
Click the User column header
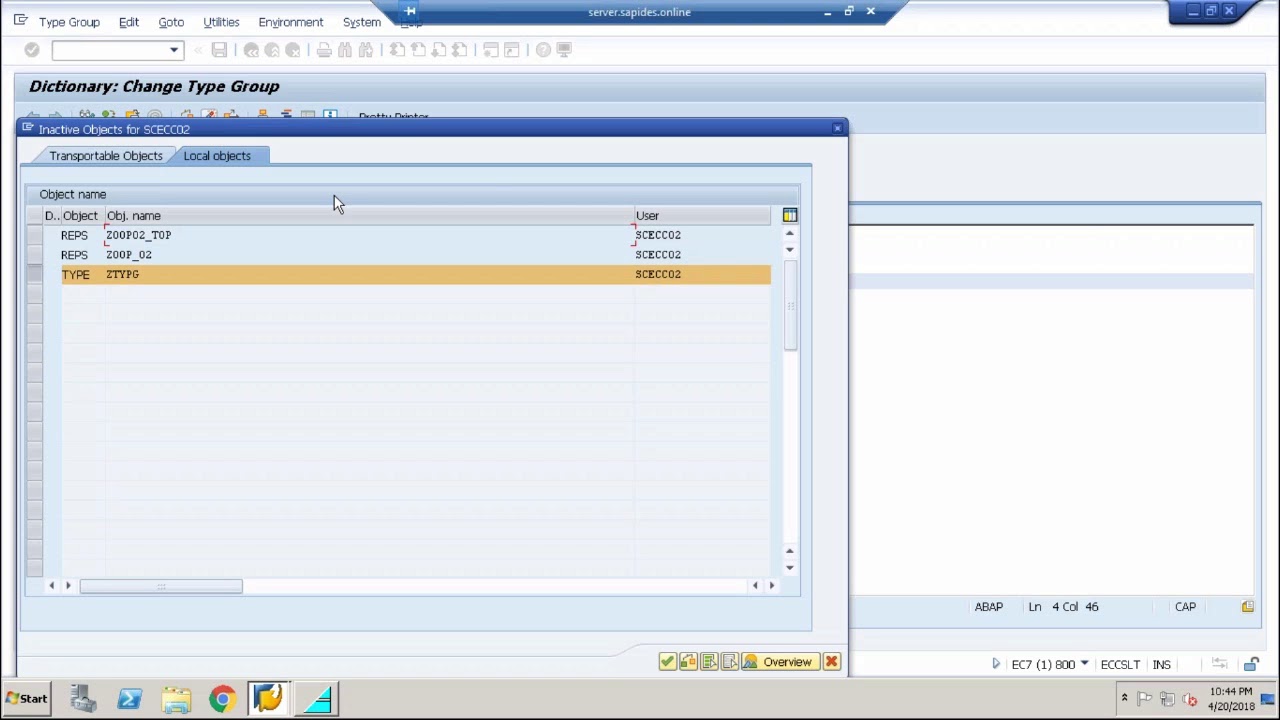click(x=702, y=215)
